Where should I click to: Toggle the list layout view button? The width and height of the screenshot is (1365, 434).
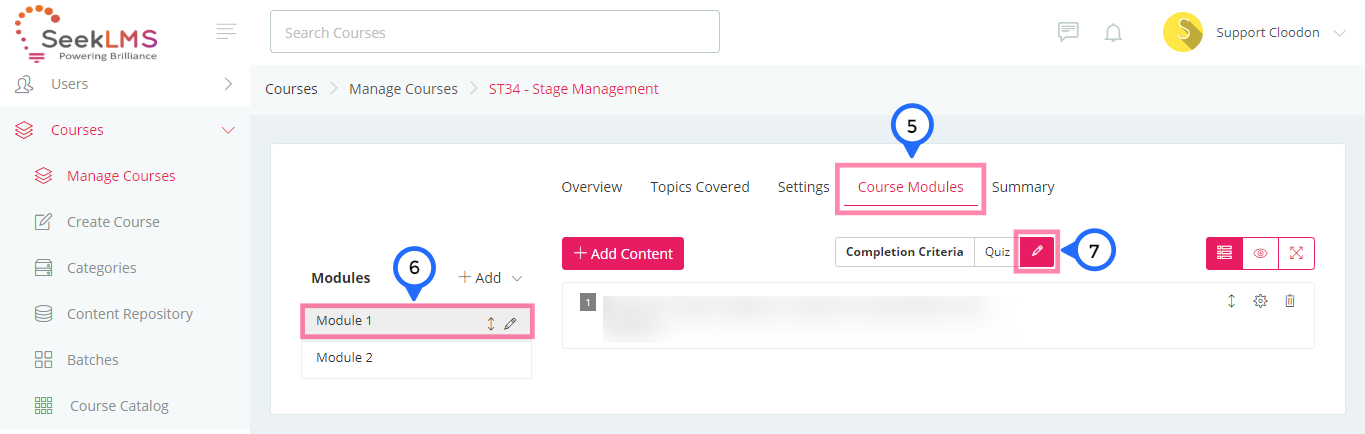click(1224, 253)
